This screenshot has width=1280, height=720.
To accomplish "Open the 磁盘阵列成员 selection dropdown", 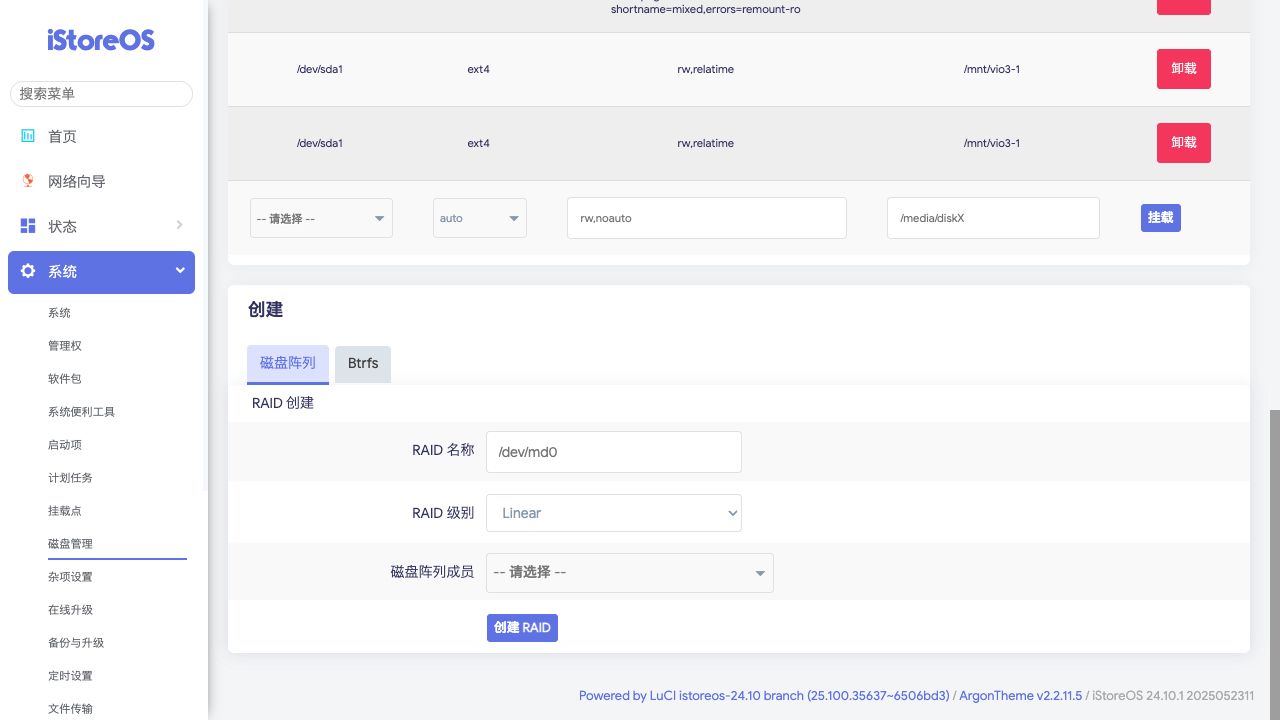I will pos(629,573).
